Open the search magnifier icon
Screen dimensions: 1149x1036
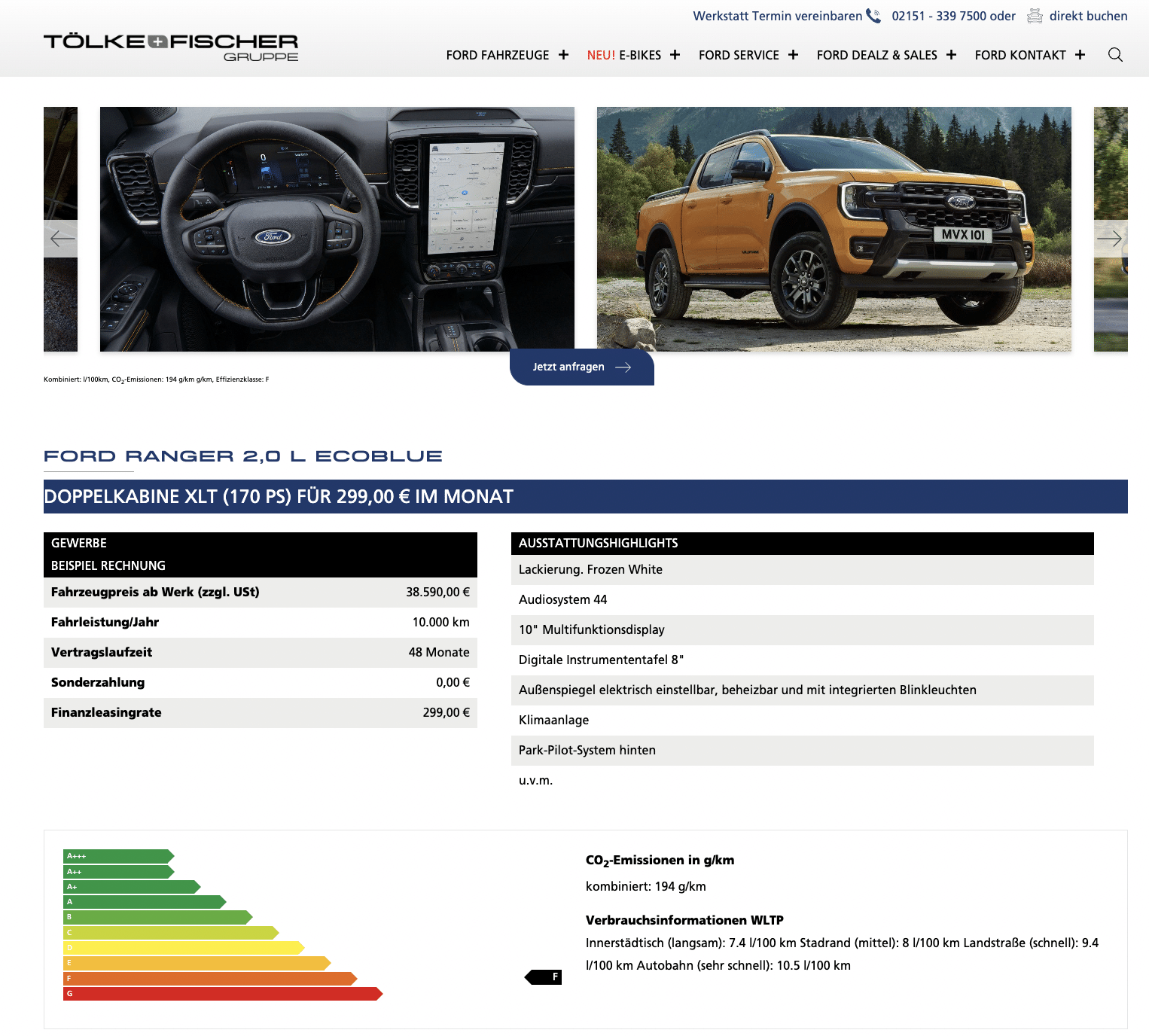pos(1115,55)
